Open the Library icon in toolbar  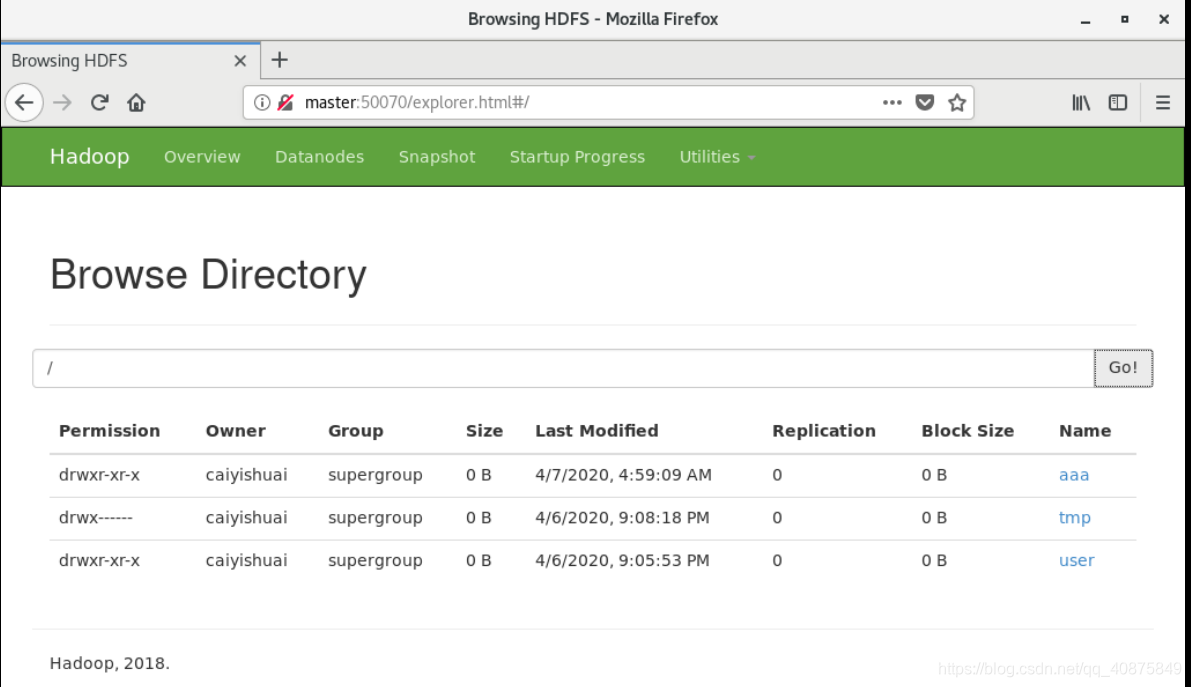(1081, 103)
